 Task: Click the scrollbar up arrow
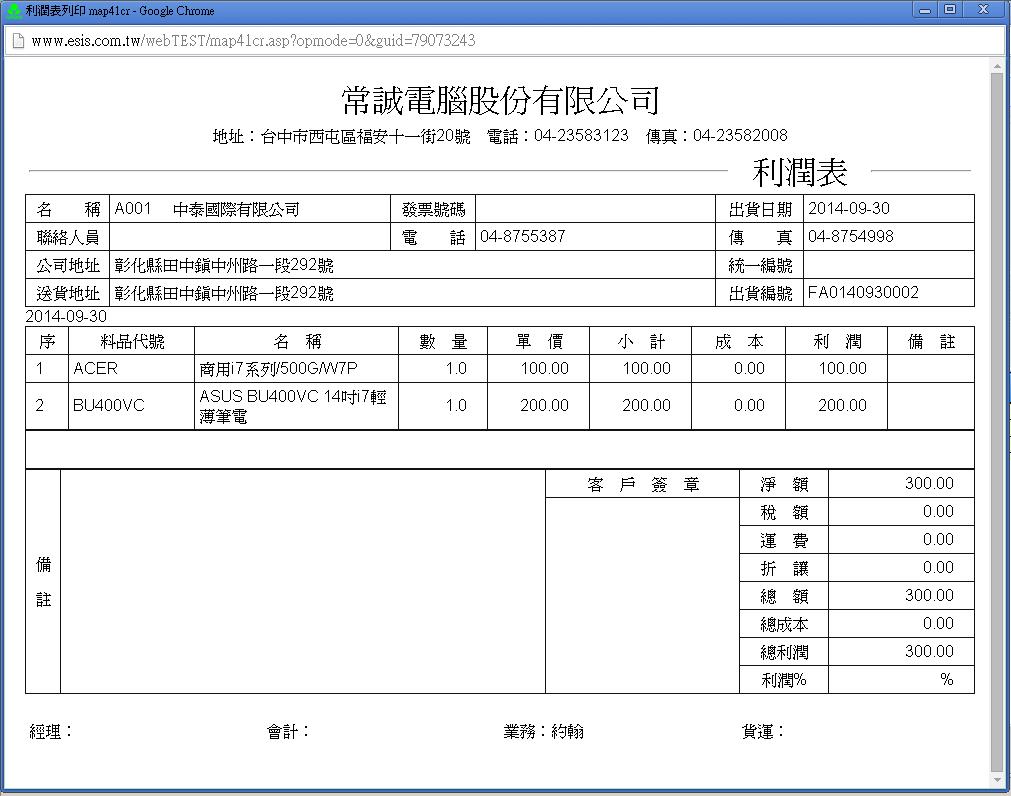point(997,65)
